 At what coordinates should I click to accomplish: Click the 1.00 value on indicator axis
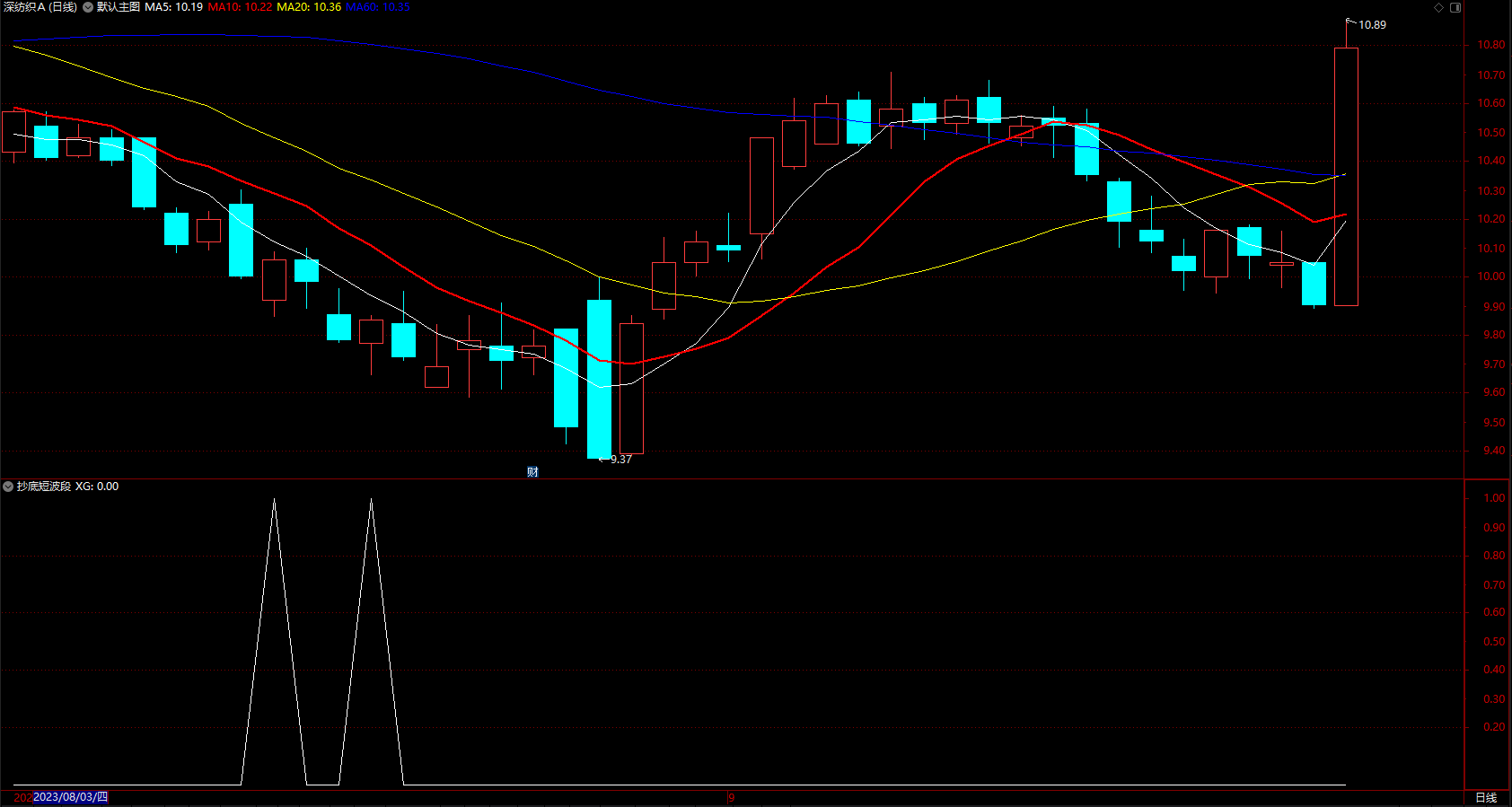click(x=1494, y=498)
